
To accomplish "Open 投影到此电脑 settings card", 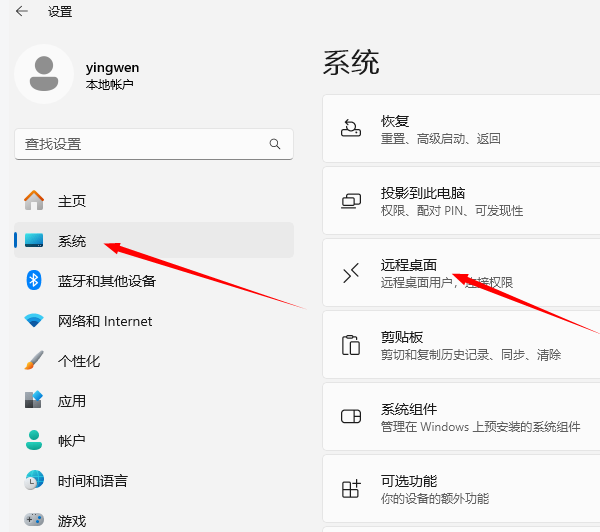I will 460,201.
